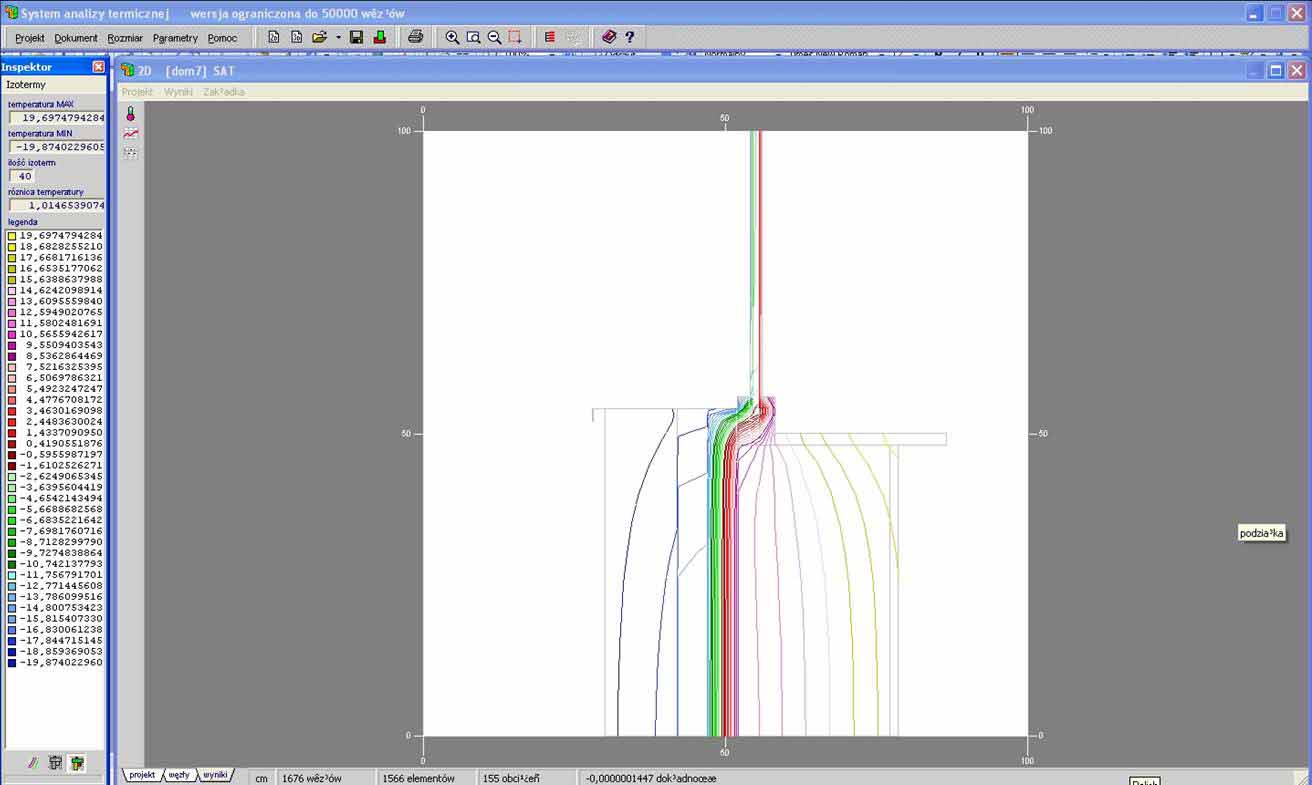Click the question mark help icon
The width and height of the screenshot is (1312, 785).
[x=630, y=37]
